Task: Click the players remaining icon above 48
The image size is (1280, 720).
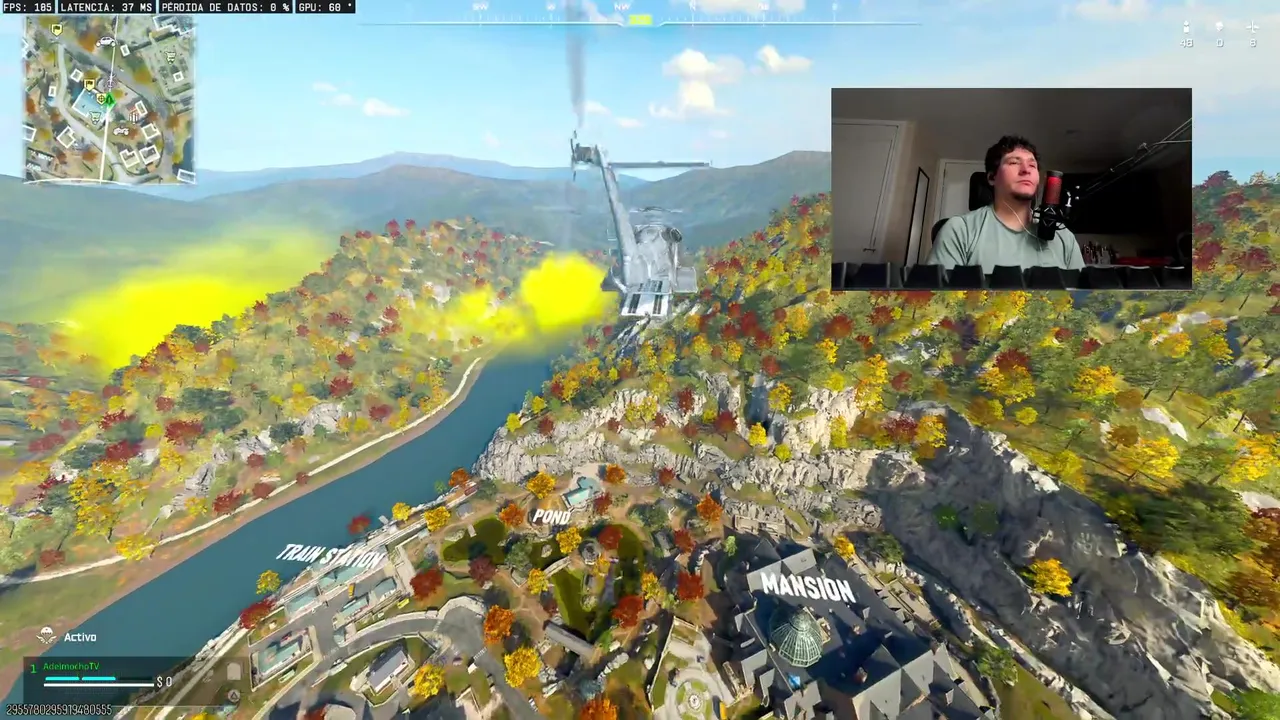Action: click(1186, 27)
